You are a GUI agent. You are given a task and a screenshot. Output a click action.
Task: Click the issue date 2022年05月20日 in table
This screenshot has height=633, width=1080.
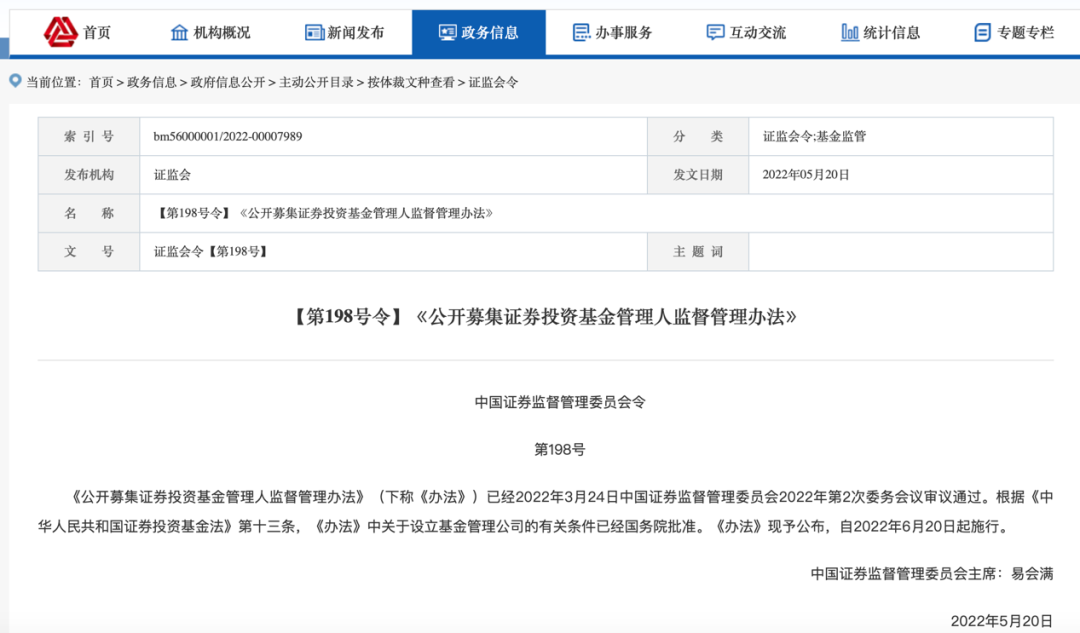coord(805,175)
